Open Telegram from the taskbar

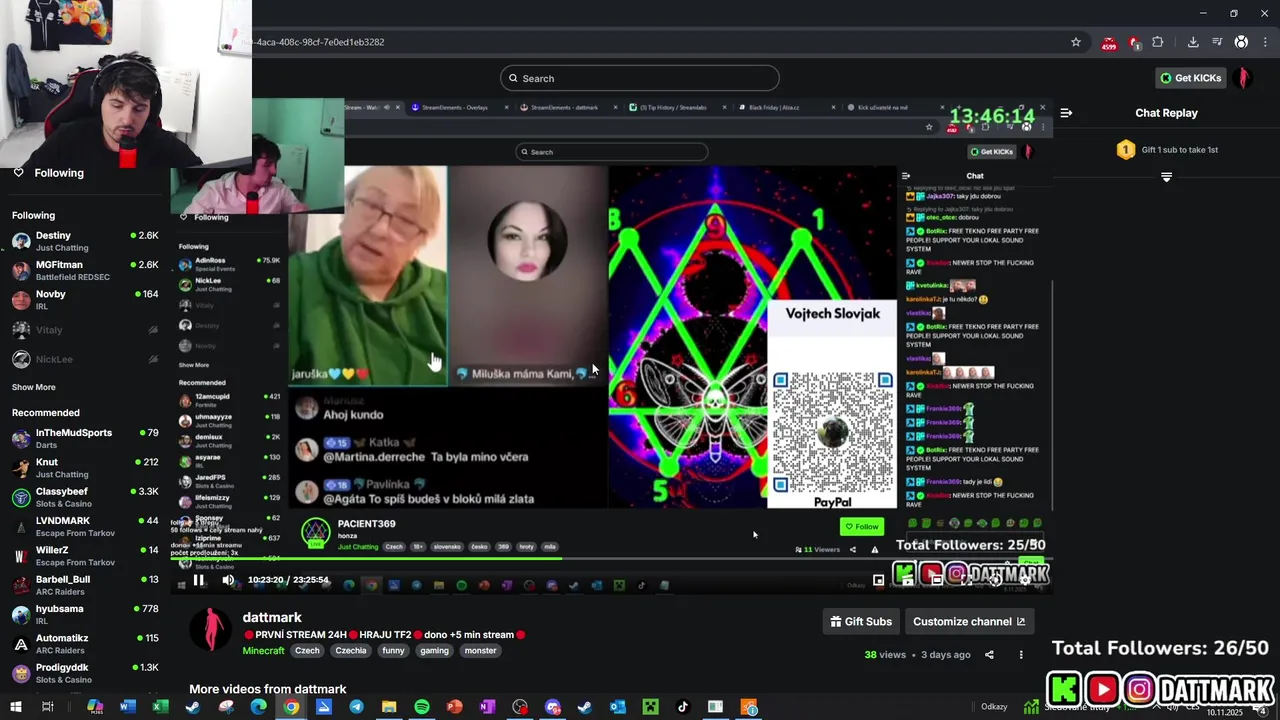(x=356, y=707)
